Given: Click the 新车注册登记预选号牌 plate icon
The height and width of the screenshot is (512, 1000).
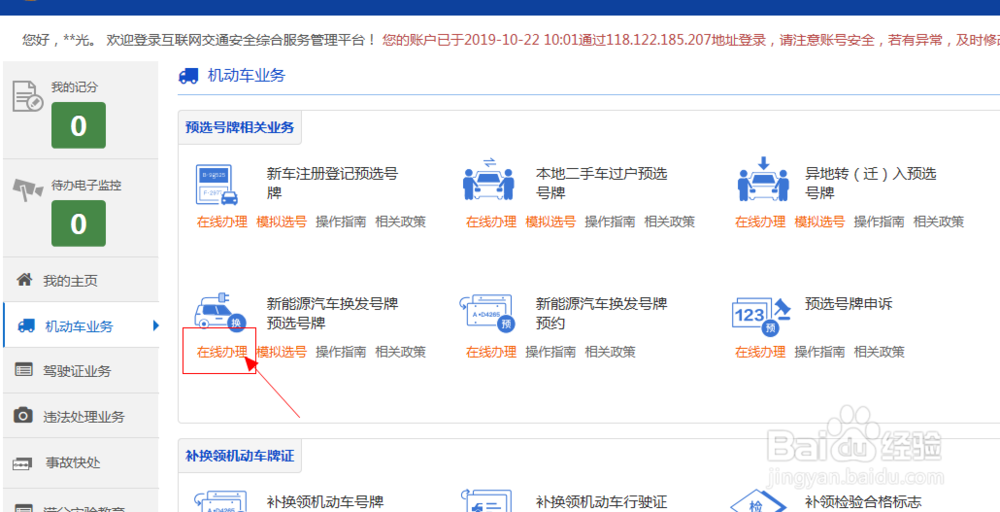Looking at the screenshot, I should click(217, 184).
